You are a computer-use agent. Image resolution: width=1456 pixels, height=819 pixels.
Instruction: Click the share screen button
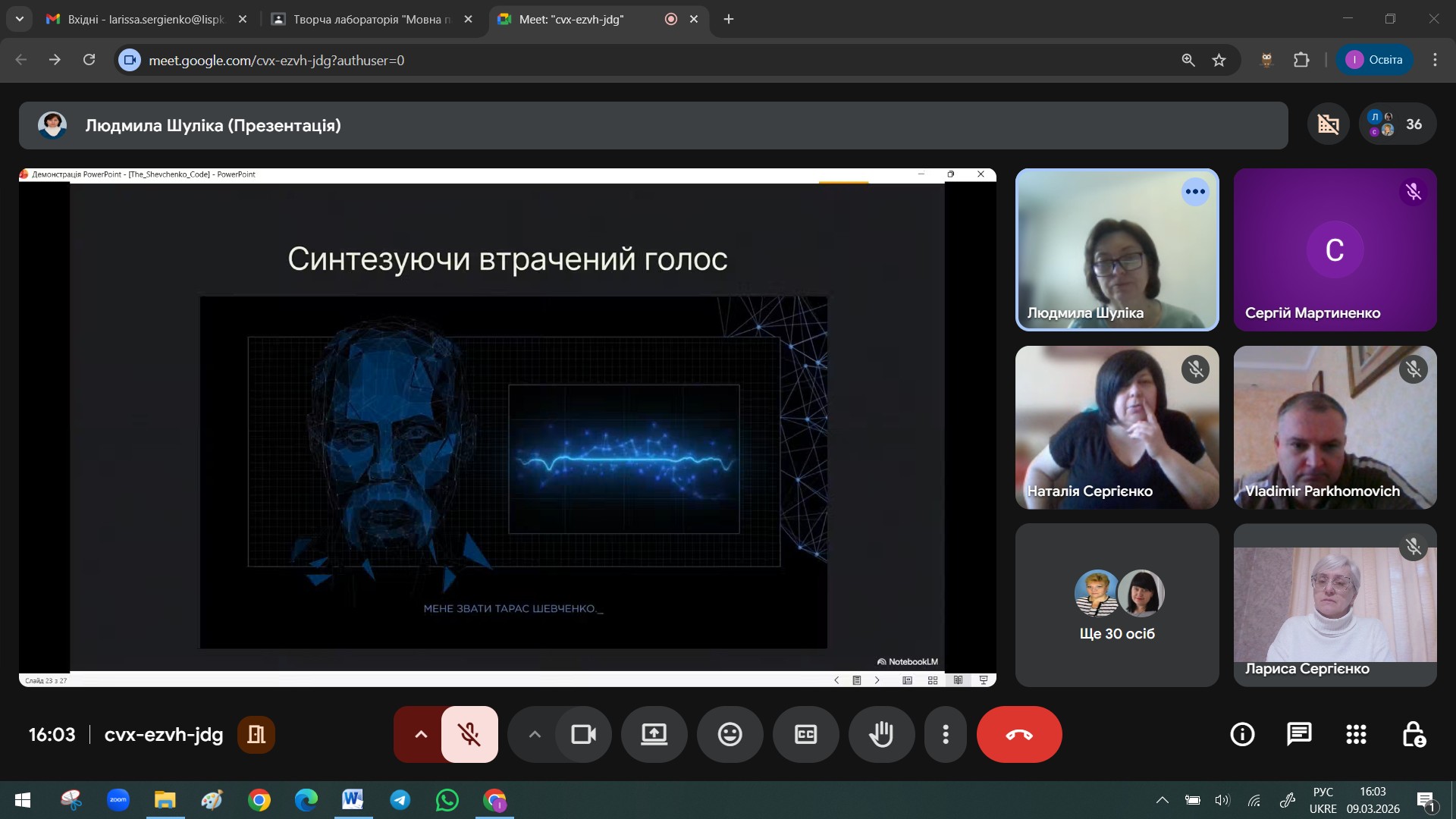point(654,734)
